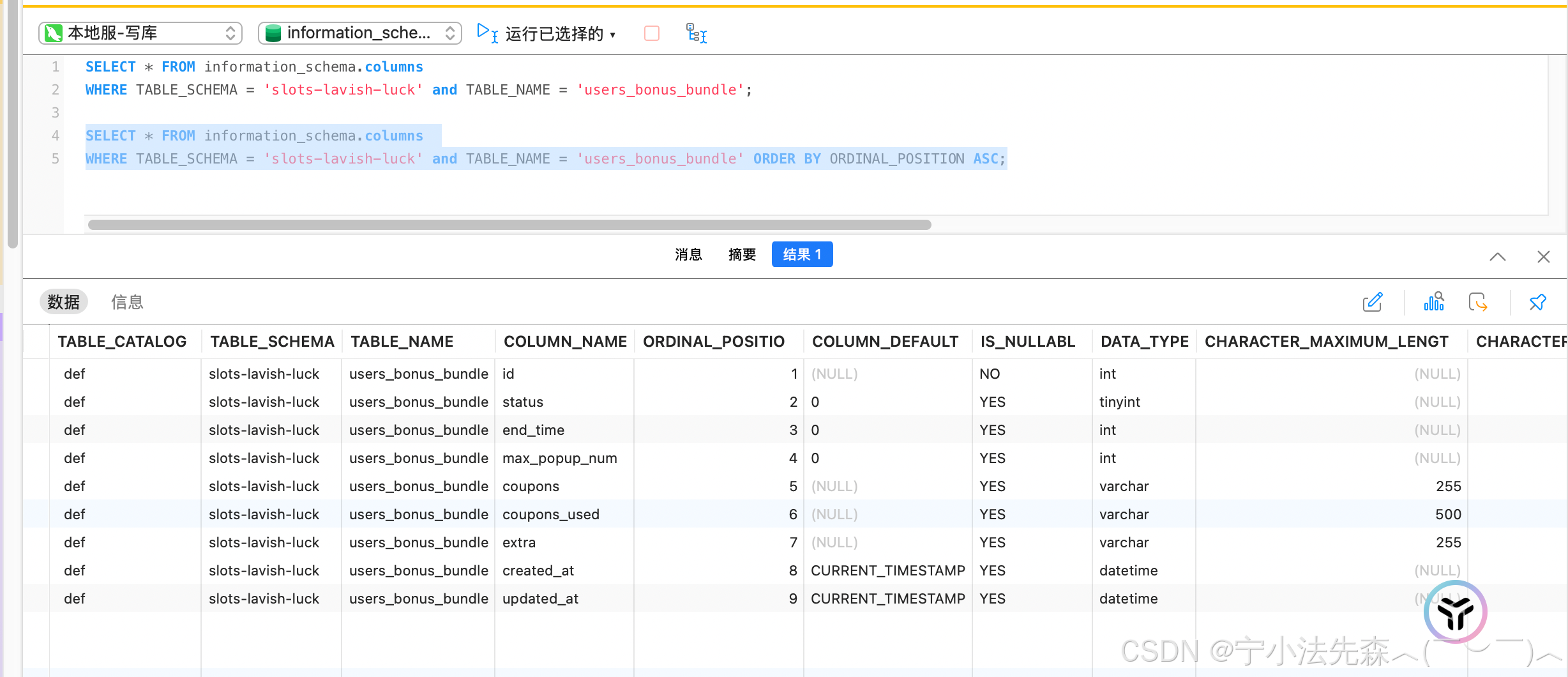Image resolution: width=1568 pixels, height=677 pixels.
Task: Click the left vertical scrollbar thumb
Action: point(11,125)
